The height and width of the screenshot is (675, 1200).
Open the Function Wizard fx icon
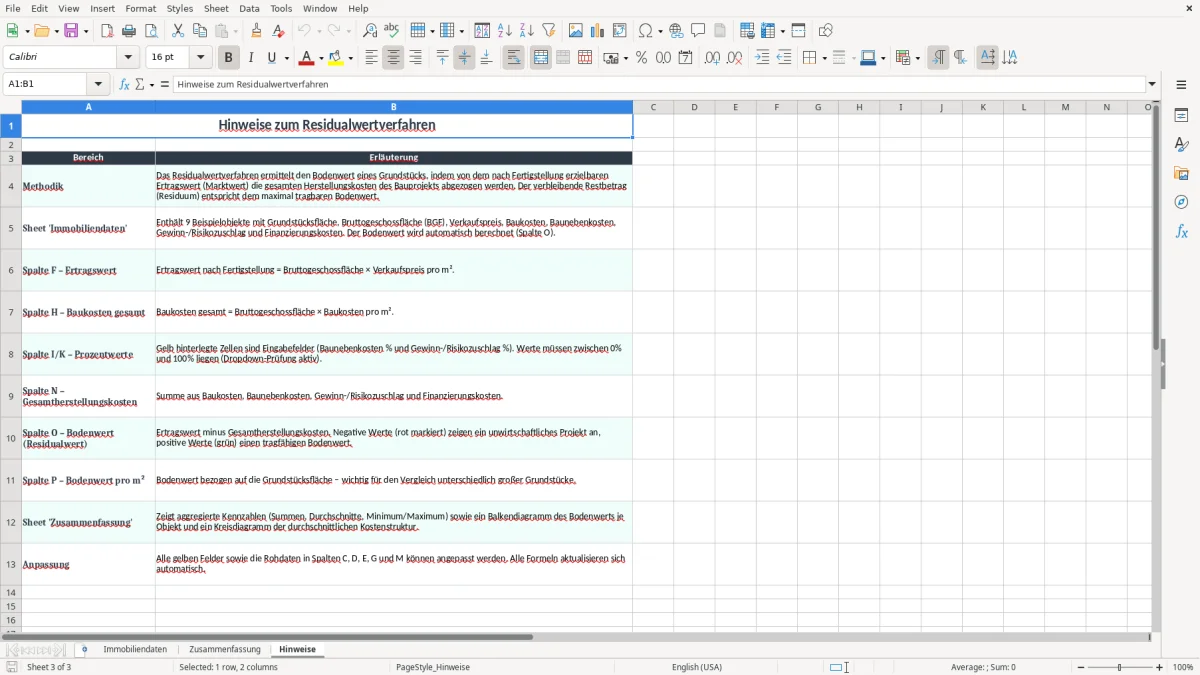coord(125,84)
